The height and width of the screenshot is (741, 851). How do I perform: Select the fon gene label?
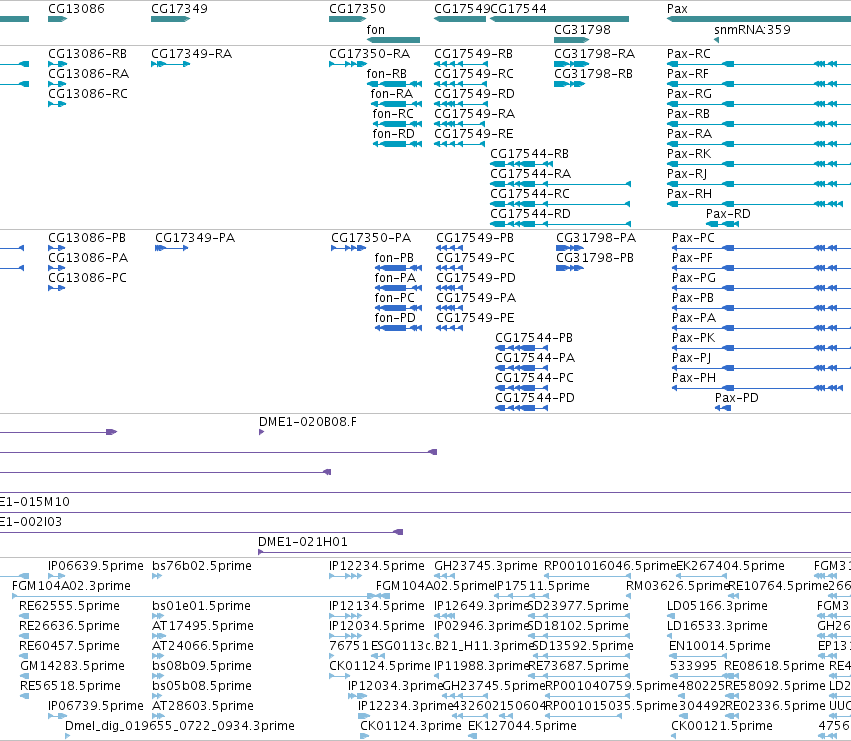click(376, 30)
